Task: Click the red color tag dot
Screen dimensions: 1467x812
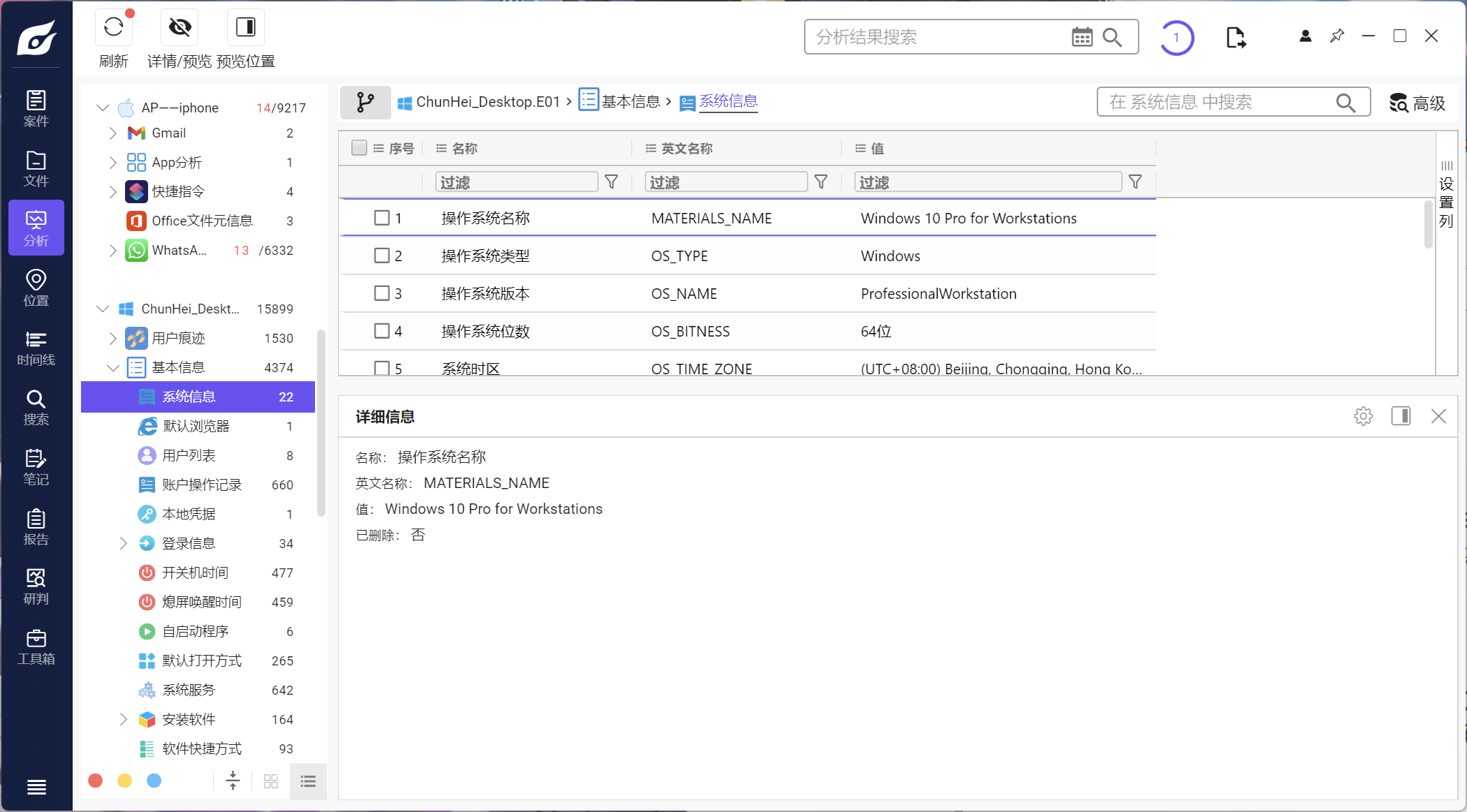Action: [96, 781]
